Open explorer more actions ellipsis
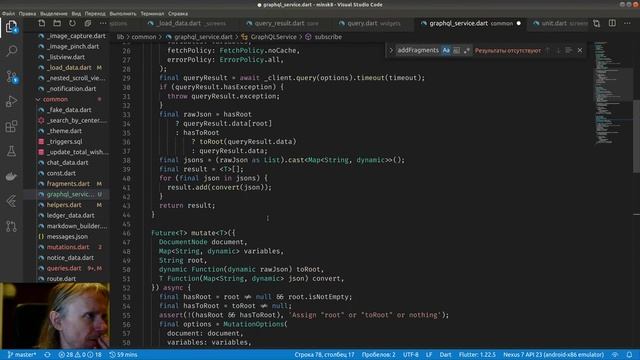 click(103, 23)
